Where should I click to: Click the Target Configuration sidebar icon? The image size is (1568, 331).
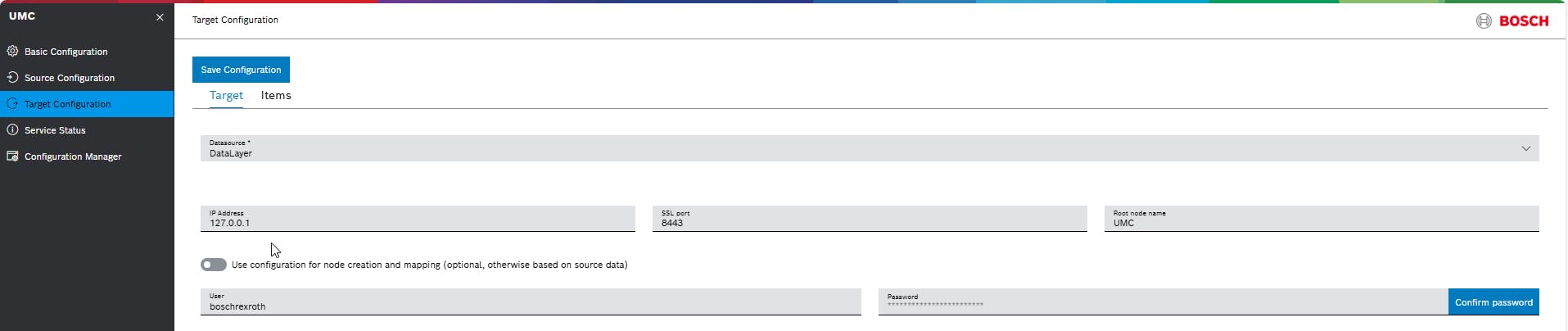coord(12,104)
